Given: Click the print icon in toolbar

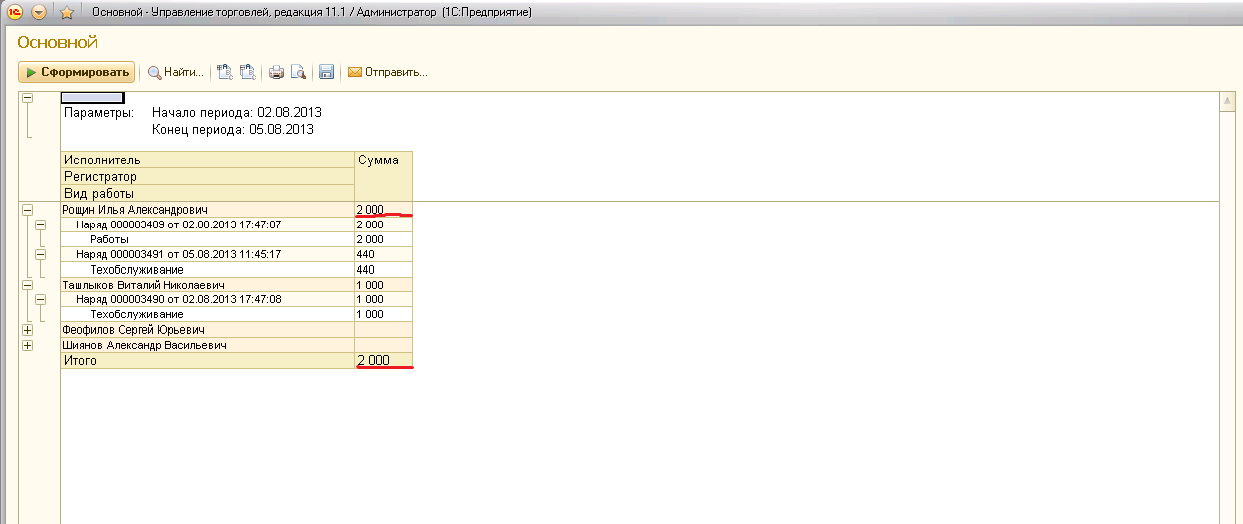Looking at the screenshot, I should (276, 72).
